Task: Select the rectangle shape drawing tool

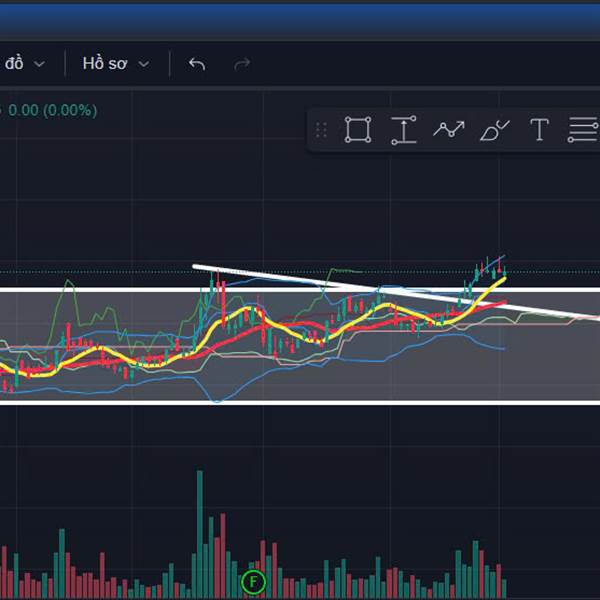Action: pyautogui.click(x=358, y=130)
